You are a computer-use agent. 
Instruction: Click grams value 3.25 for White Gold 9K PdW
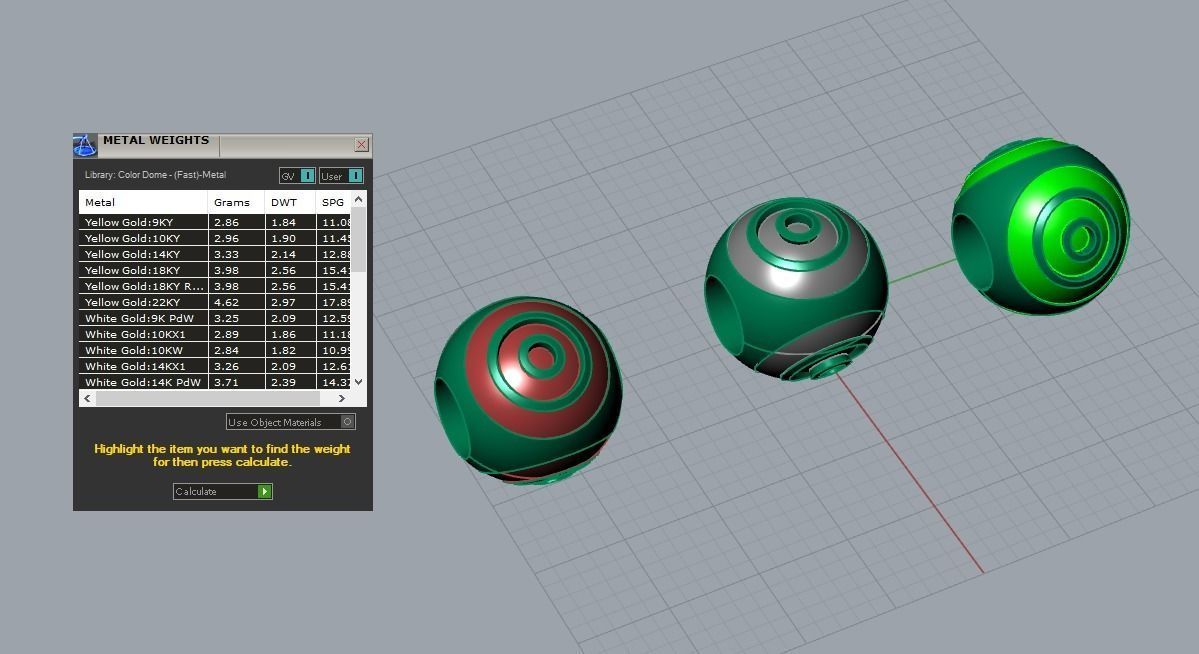click(226, 319)
